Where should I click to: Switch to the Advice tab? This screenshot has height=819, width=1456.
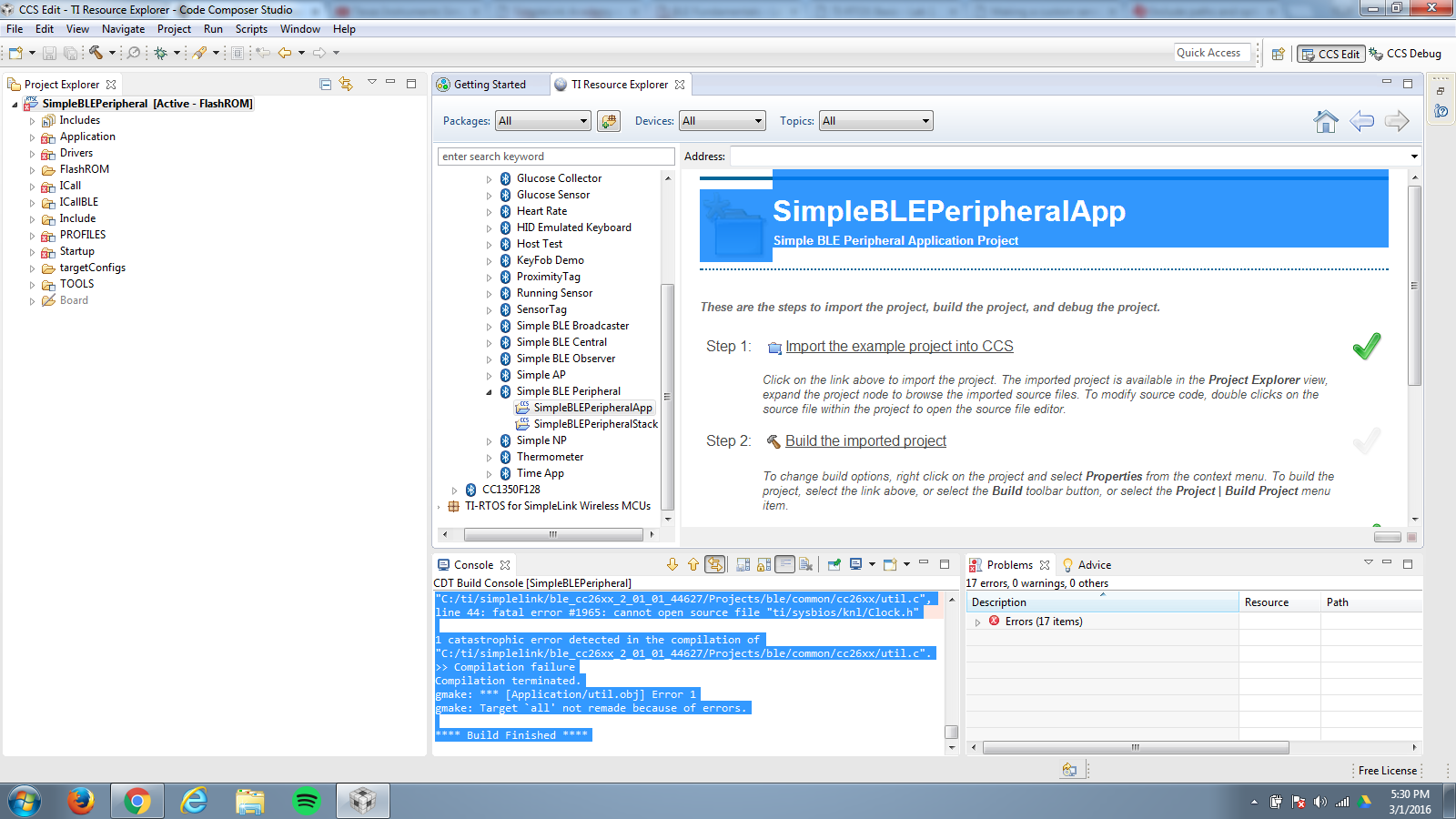[1086, 565]
